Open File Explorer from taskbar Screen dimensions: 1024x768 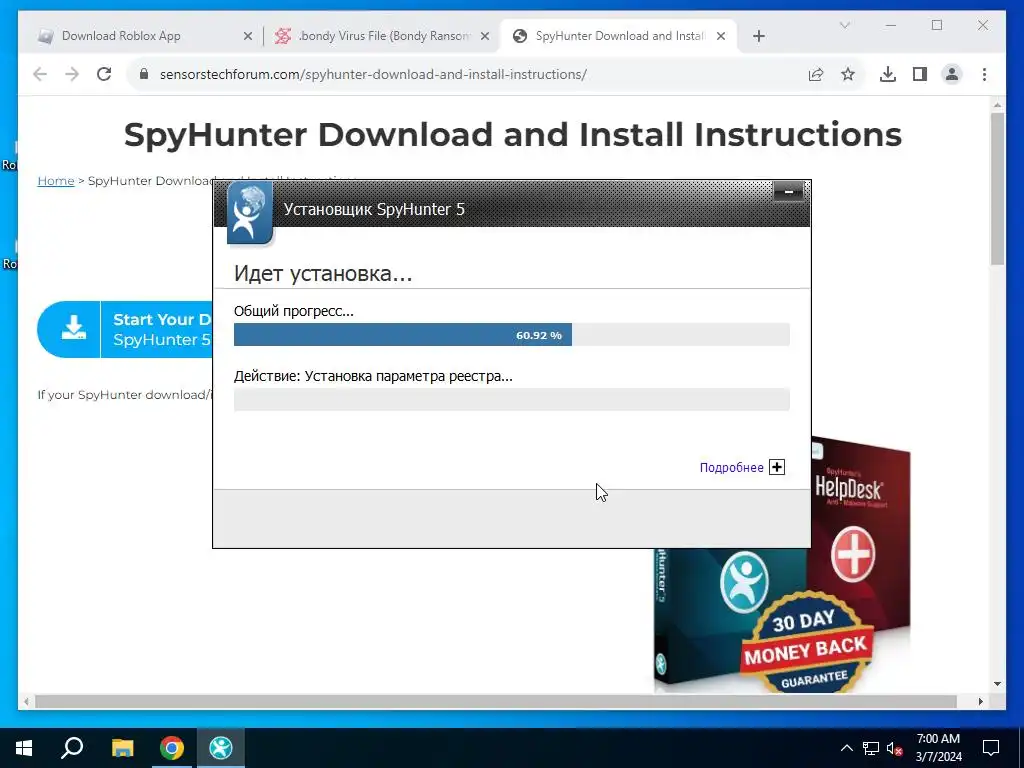pyautogui.click(x=122, y=748)
